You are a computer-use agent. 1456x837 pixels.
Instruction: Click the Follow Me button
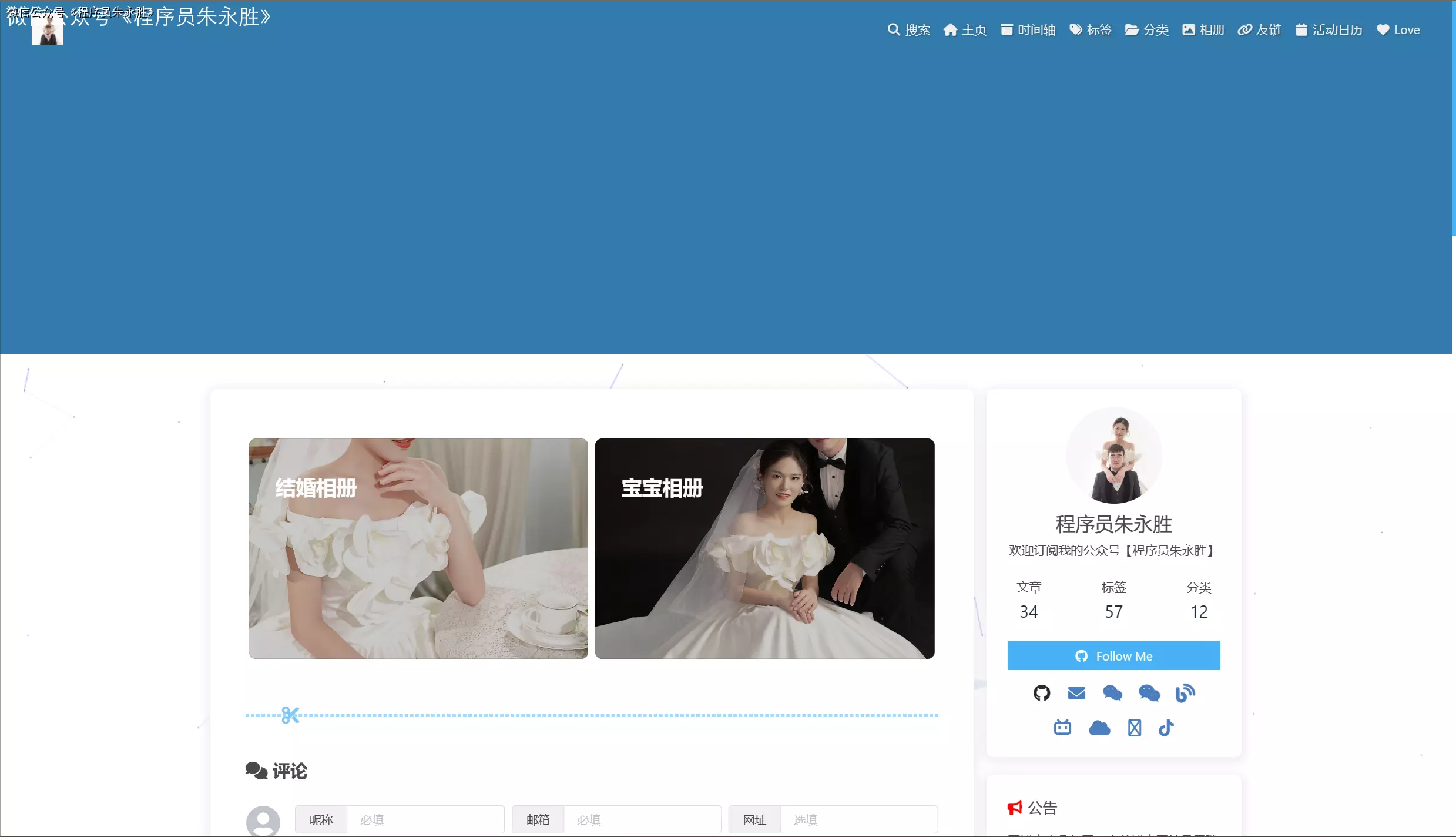click(1113, 655)
